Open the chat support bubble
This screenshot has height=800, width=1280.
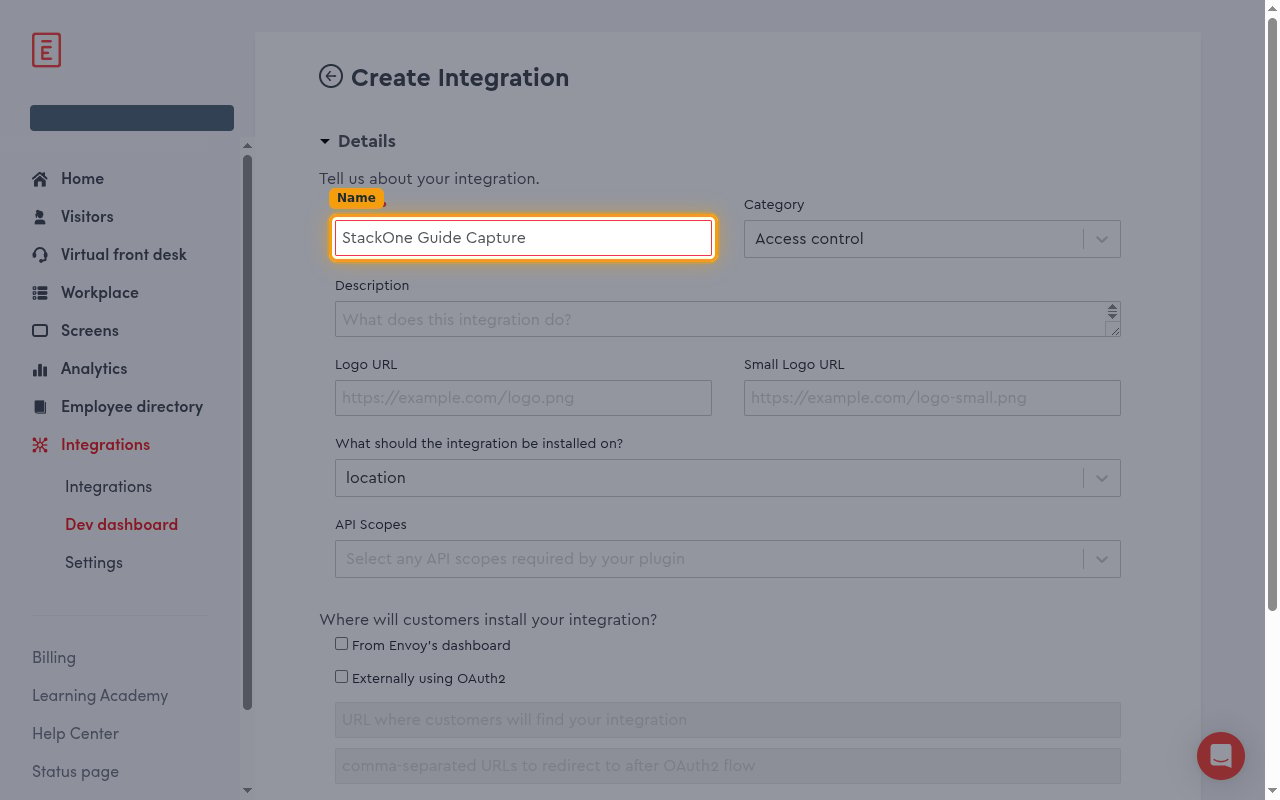click(1221, 755)
